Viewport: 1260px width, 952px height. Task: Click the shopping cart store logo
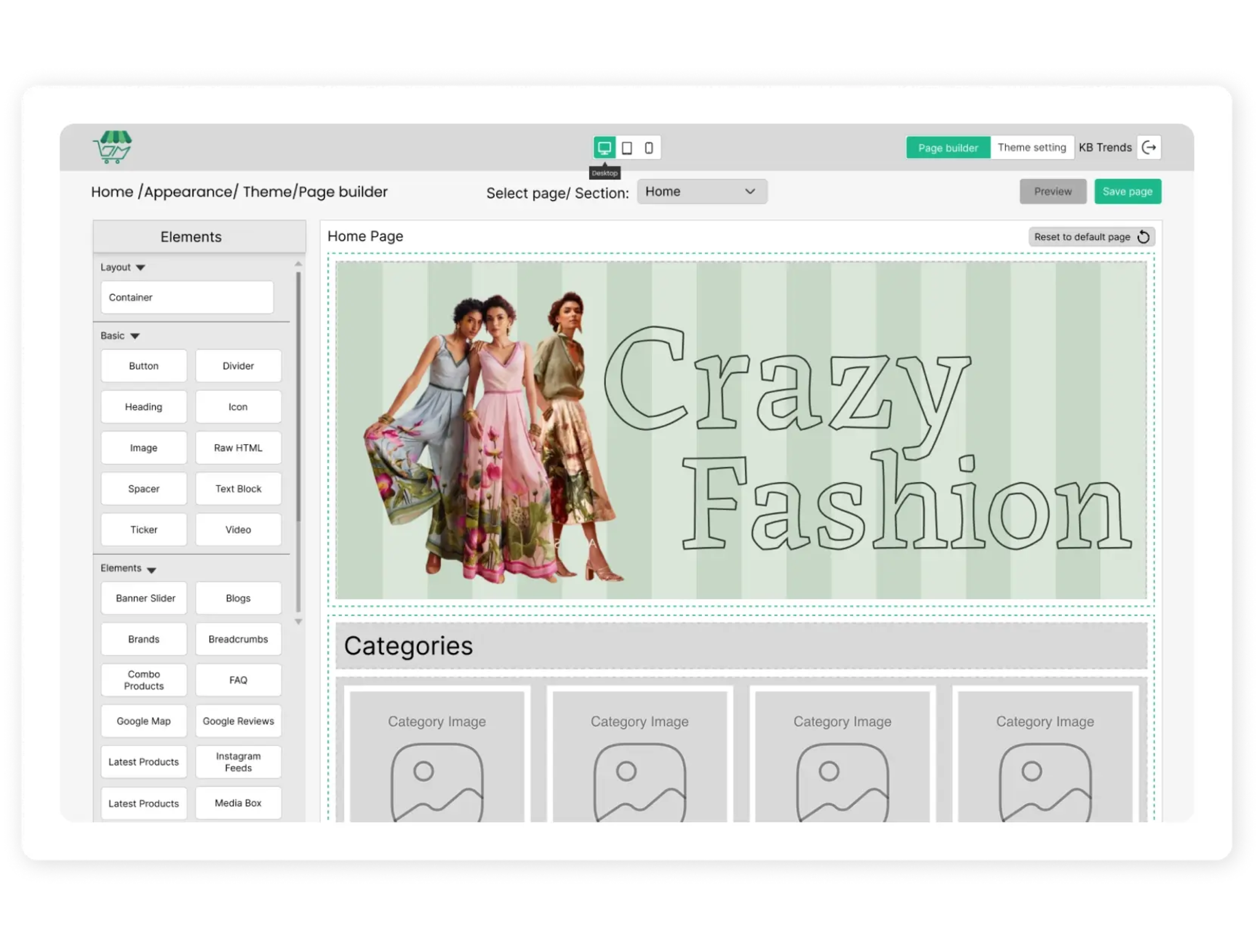pyautogui.click(x=113, y=147)
